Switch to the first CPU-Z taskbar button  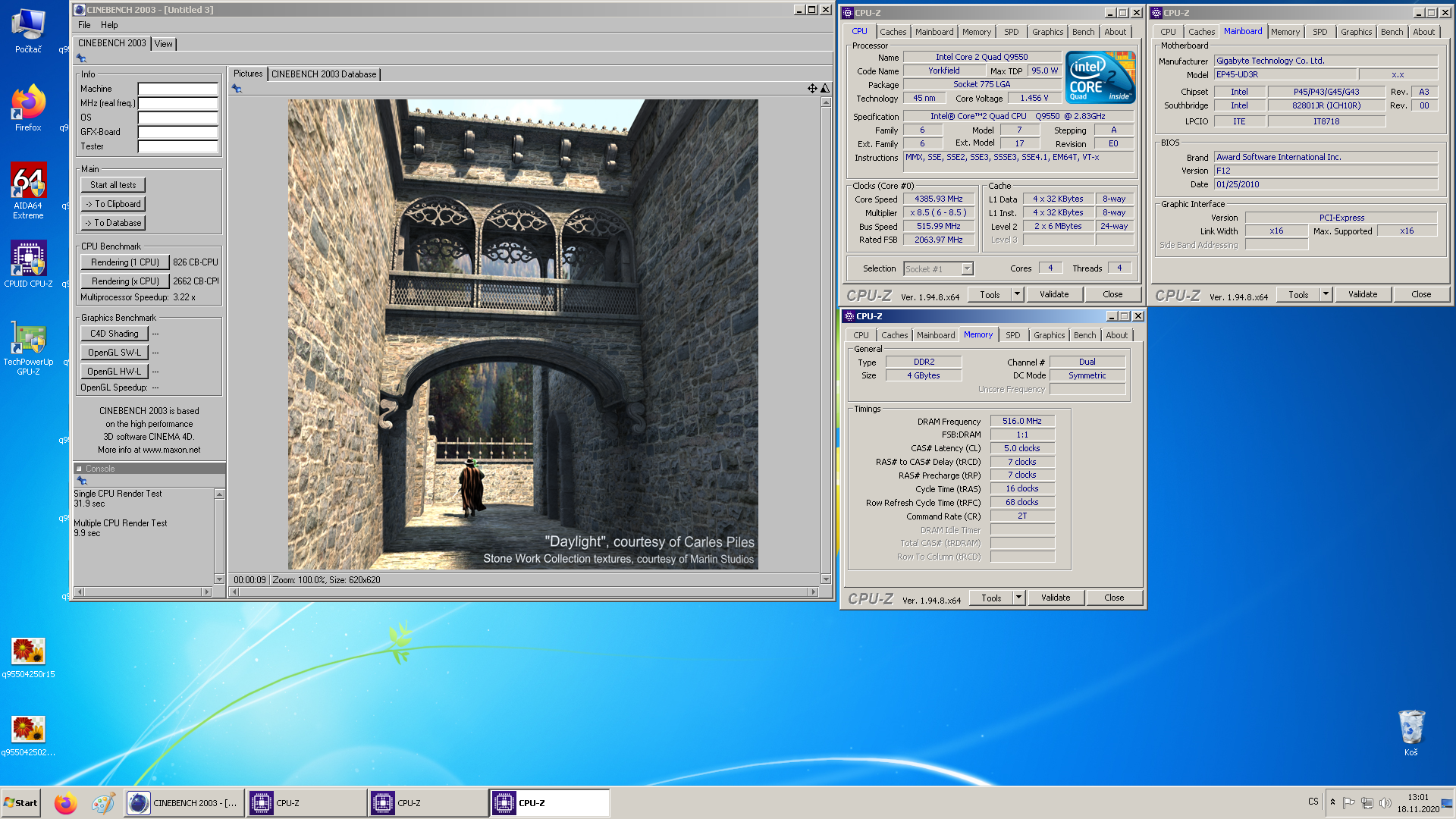click(306, 803)
